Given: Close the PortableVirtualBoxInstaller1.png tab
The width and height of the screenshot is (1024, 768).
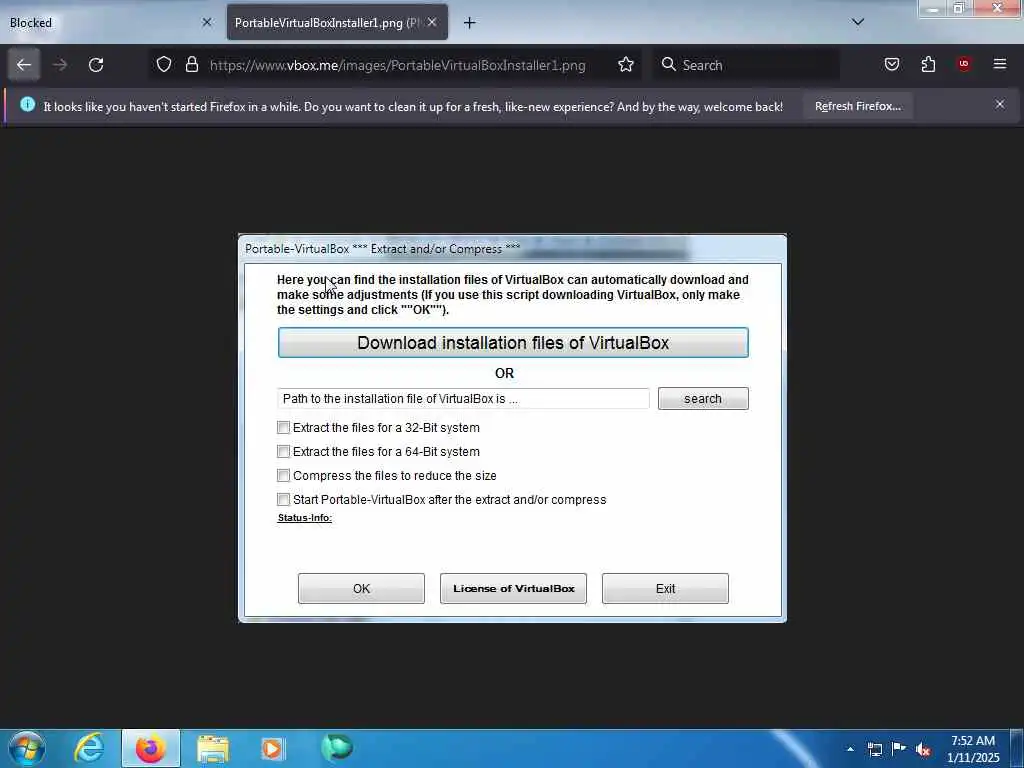Looking at the screenshot, I should click(432, 22).
